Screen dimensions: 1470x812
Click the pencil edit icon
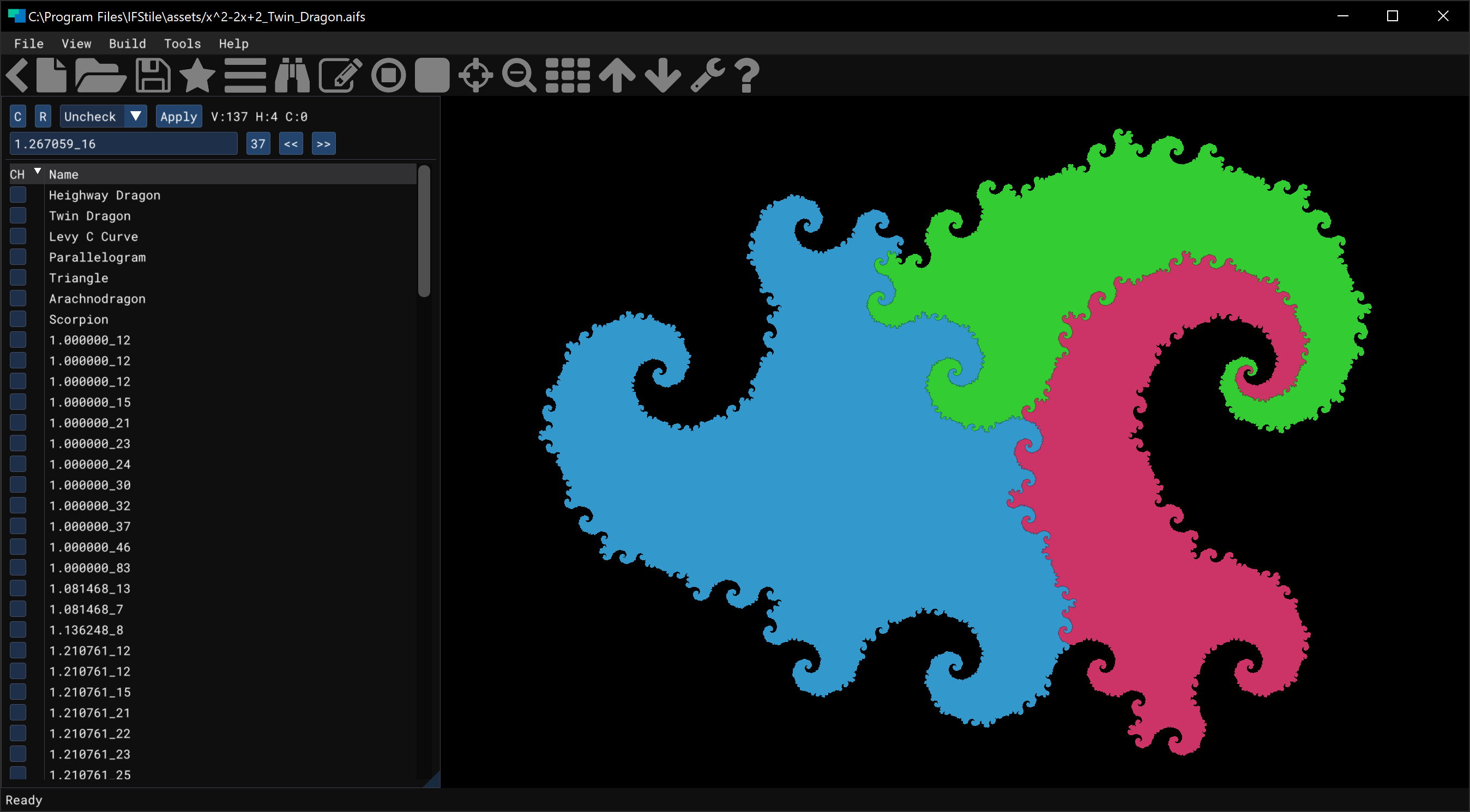tap(340, 75)
